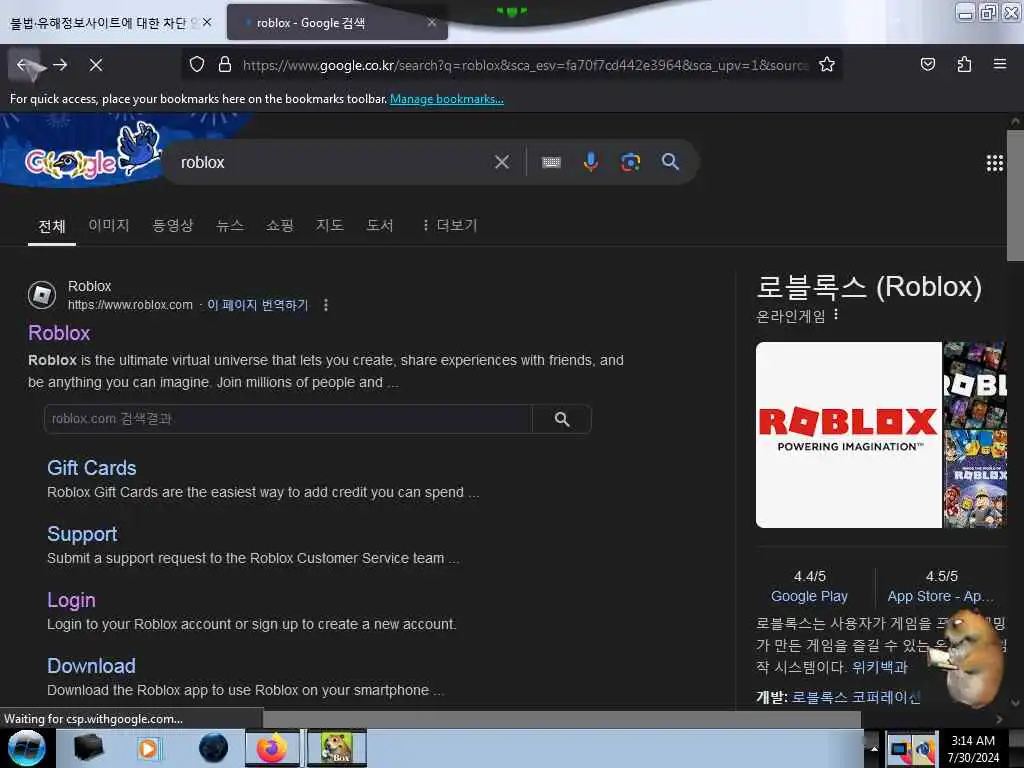Open the Download sitelink

pyautogui.click(x=91, y=666)
